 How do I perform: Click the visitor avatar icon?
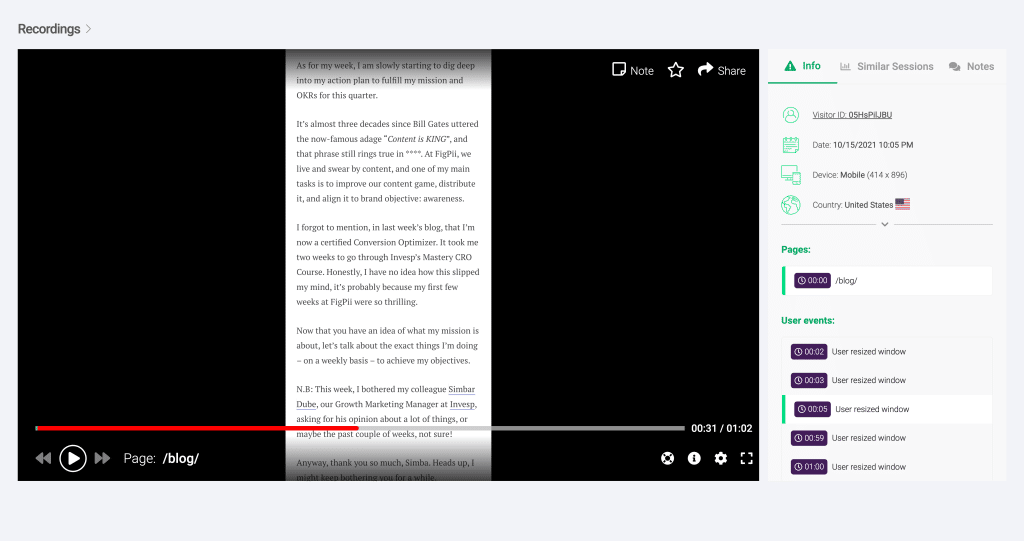click(x=791, y=115)
